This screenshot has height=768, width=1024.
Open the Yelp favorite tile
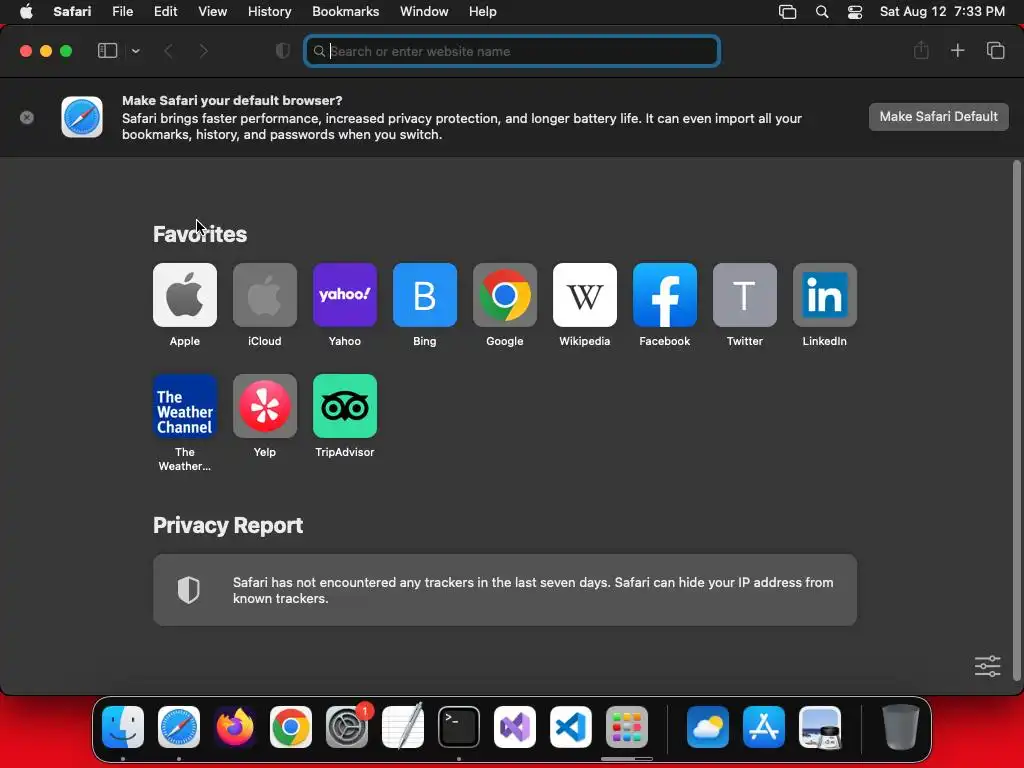264,406
